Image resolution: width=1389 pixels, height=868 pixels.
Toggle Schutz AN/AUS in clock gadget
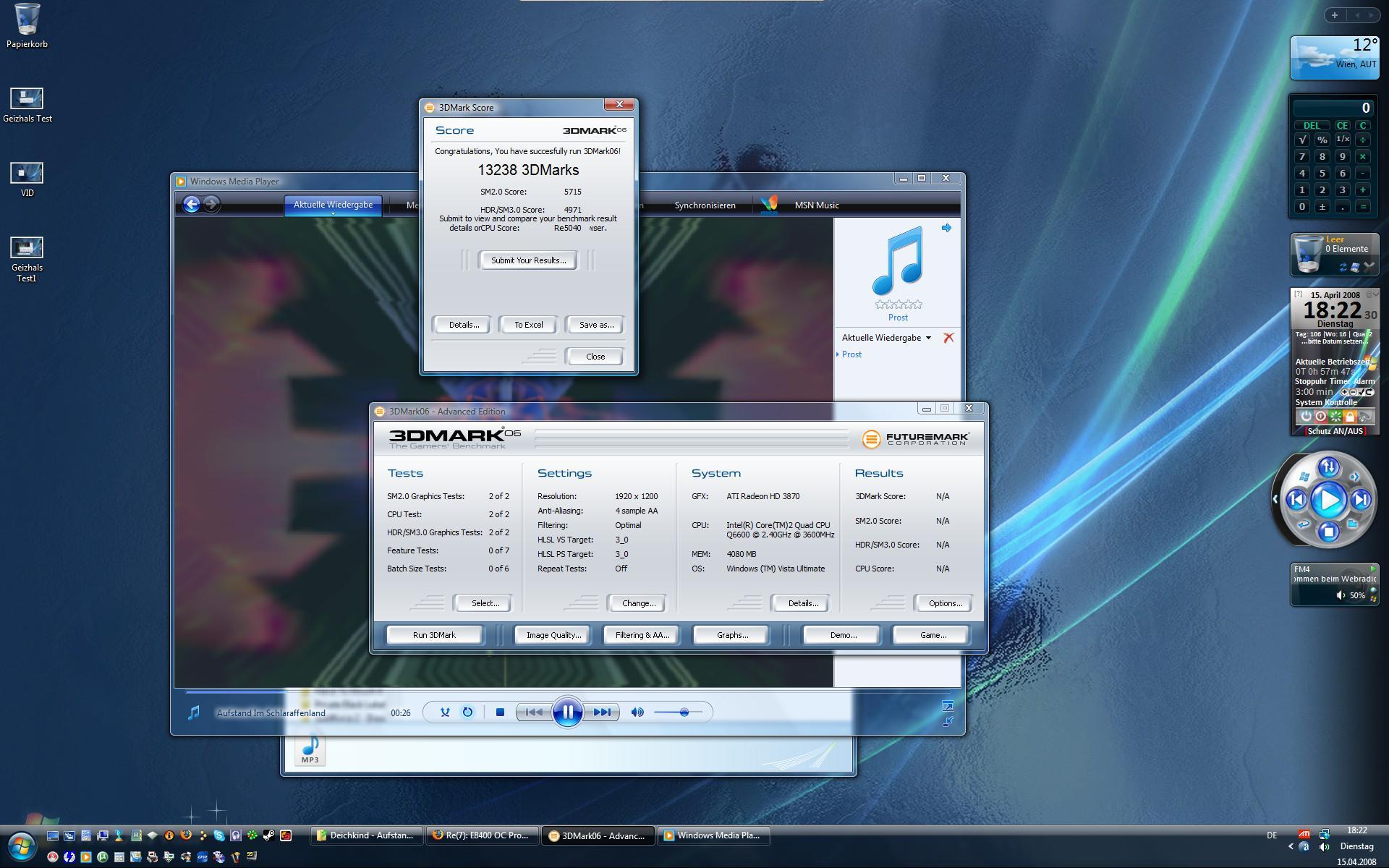point(1335,431)
